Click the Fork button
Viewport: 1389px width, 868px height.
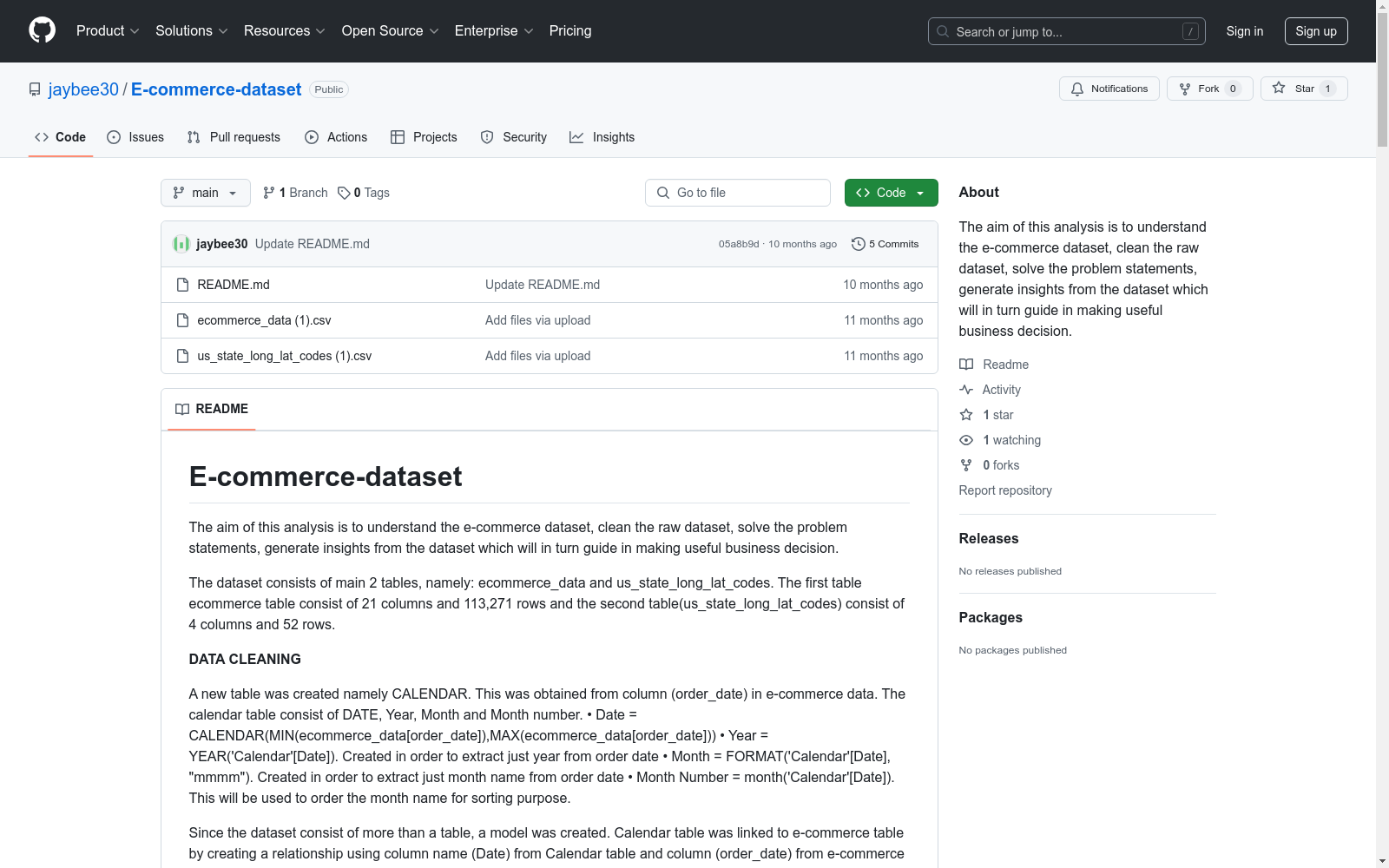(1210, 89)
